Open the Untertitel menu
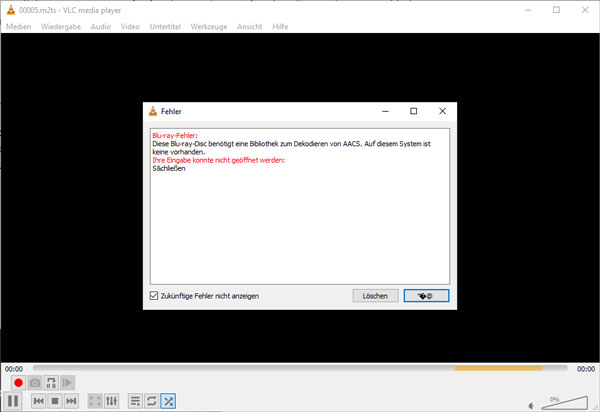Image resolution: width=600 pixels, height=412 pixels. click(x=165, y=26)
